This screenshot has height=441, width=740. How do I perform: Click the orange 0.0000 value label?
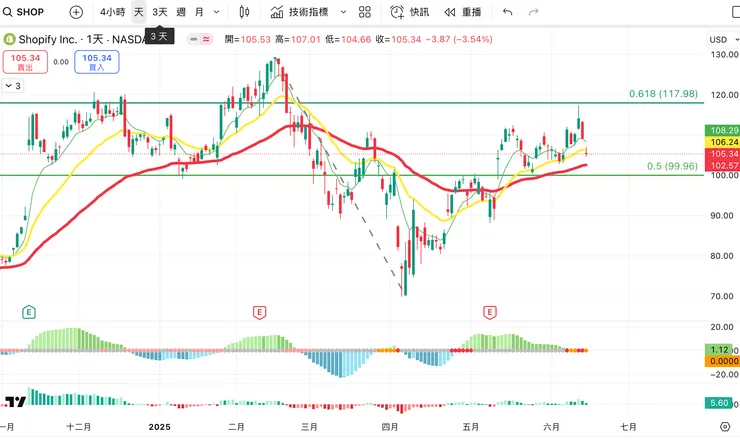pos(722,361)
